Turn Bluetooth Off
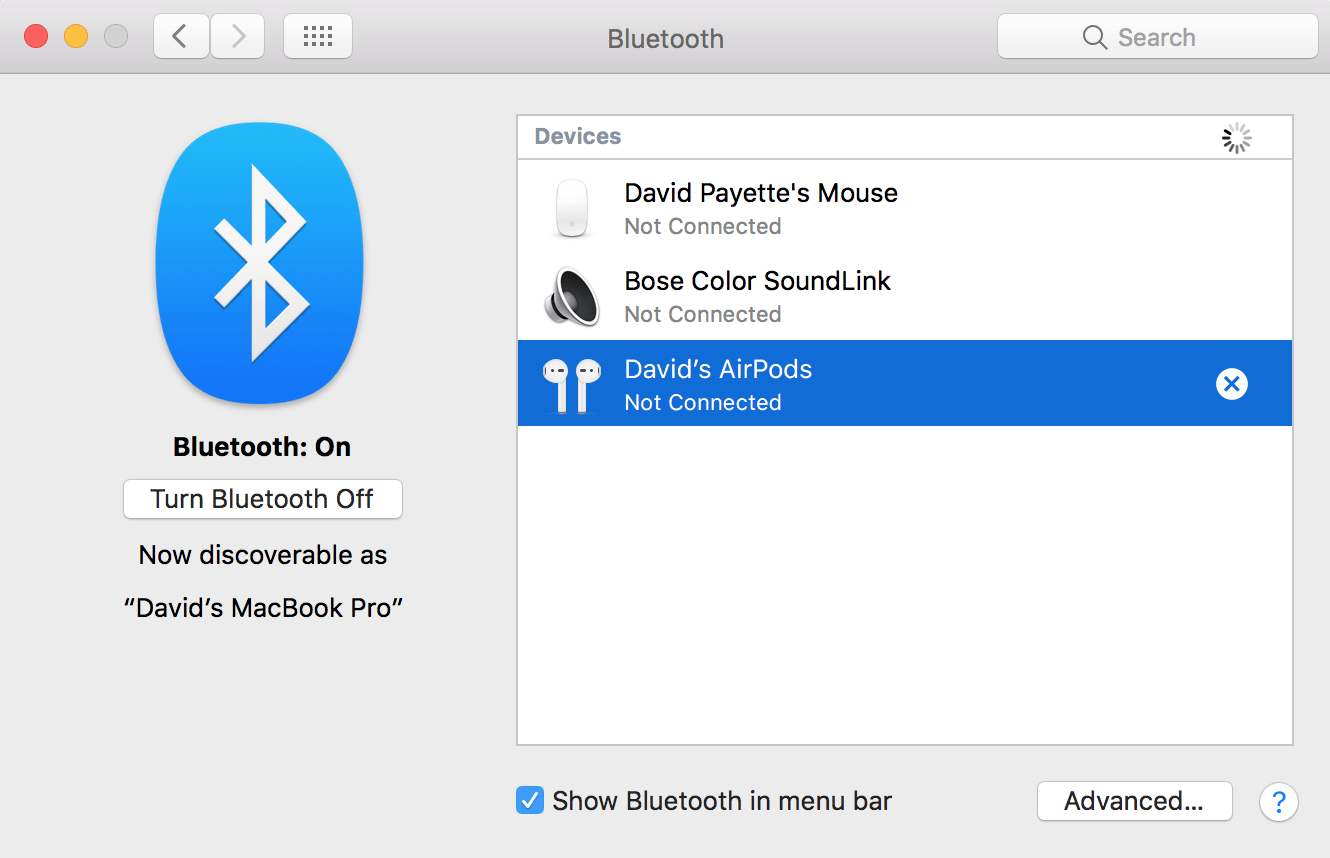 [x=262, y=499]
